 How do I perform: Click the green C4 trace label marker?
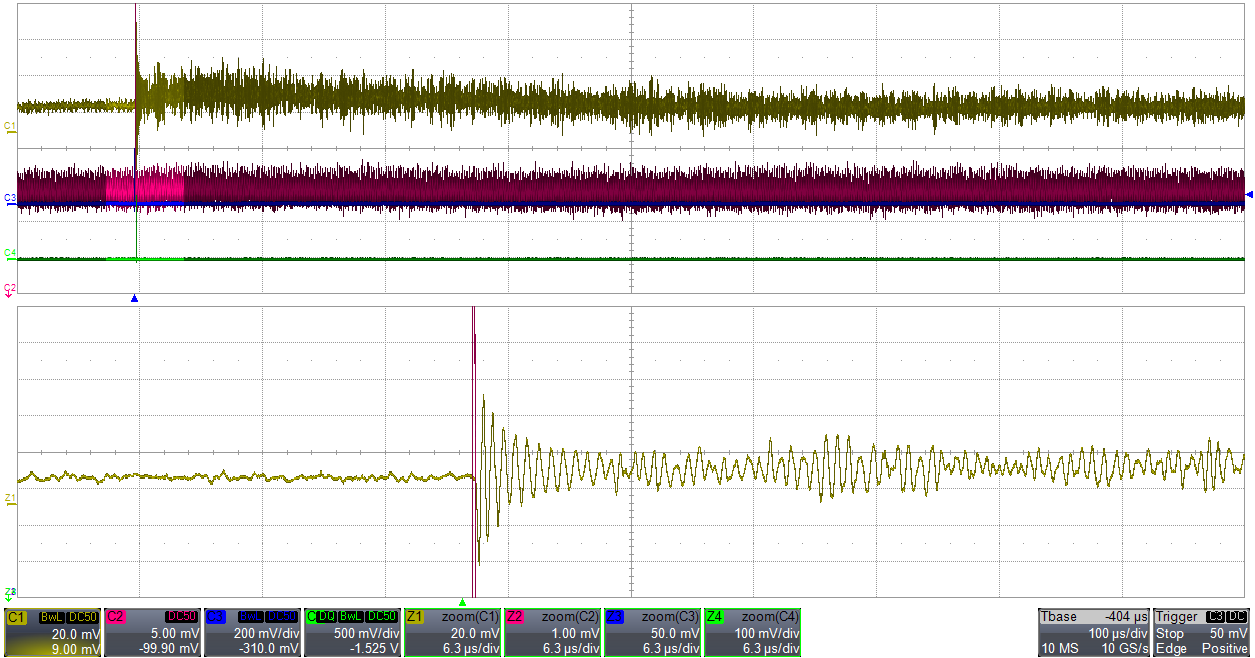tap(9, 253)
